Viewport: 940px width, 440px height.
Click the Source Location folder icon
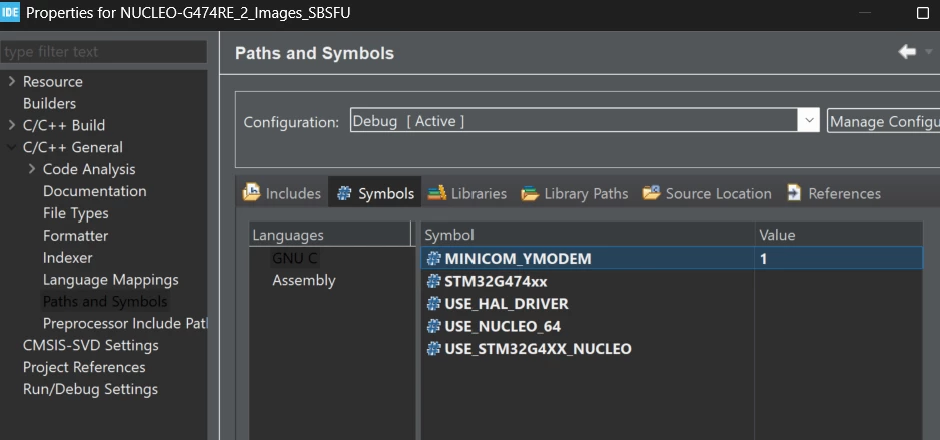[652, 192]
